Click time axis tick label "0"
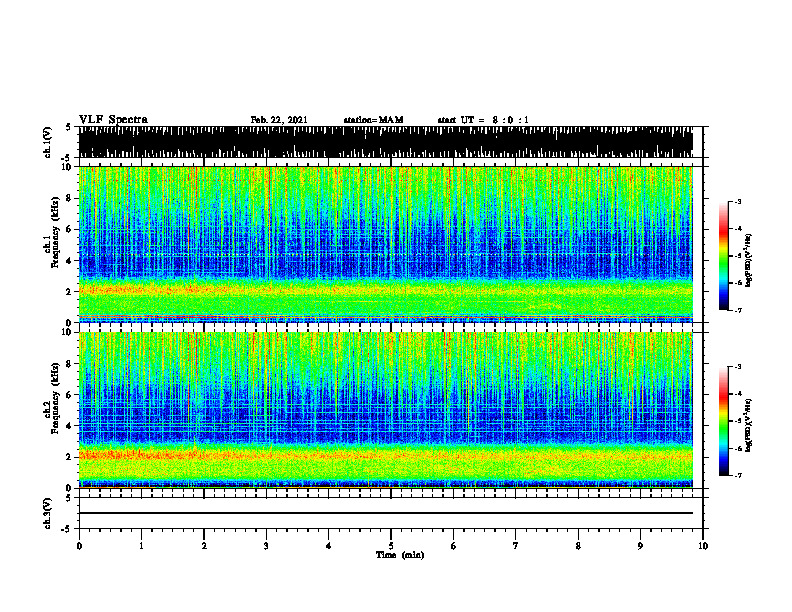 point(79,546)
